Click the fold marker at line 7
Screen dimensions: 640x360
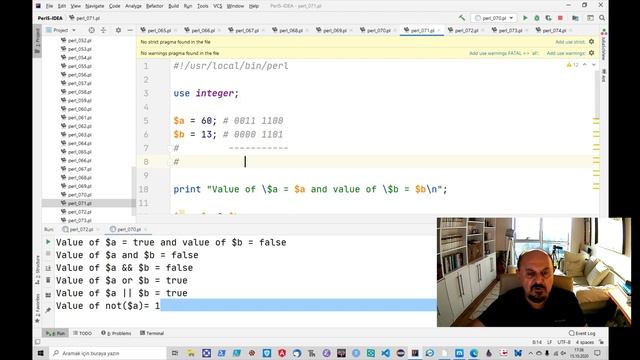pyautogui.click(x=170, y=148)
